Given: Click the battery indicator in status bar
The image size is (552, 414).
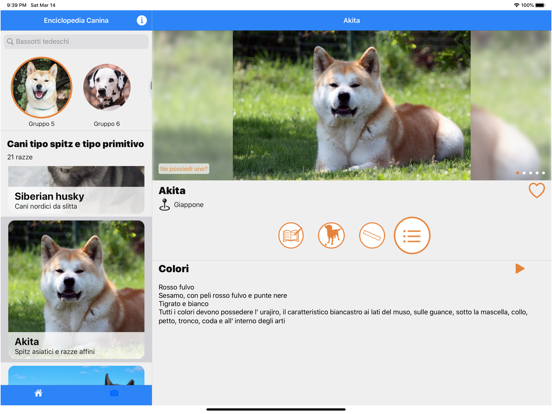Looking at the screenshot, I should (x=540, y=5).
